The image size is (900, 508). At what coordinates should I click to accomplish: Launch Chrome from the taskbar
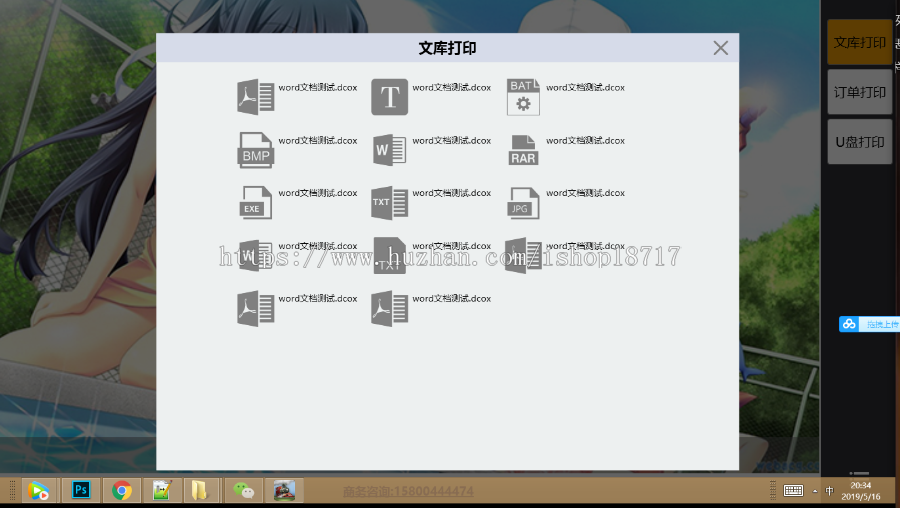pyautogui.click(x=122, y=491)
